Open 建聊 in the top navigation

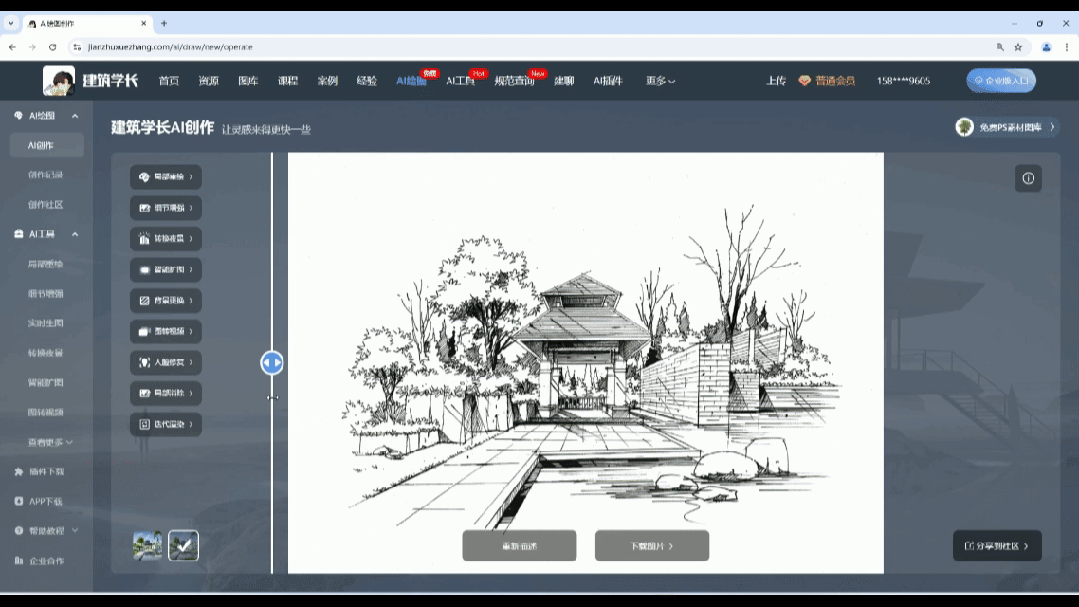[564, 81]
